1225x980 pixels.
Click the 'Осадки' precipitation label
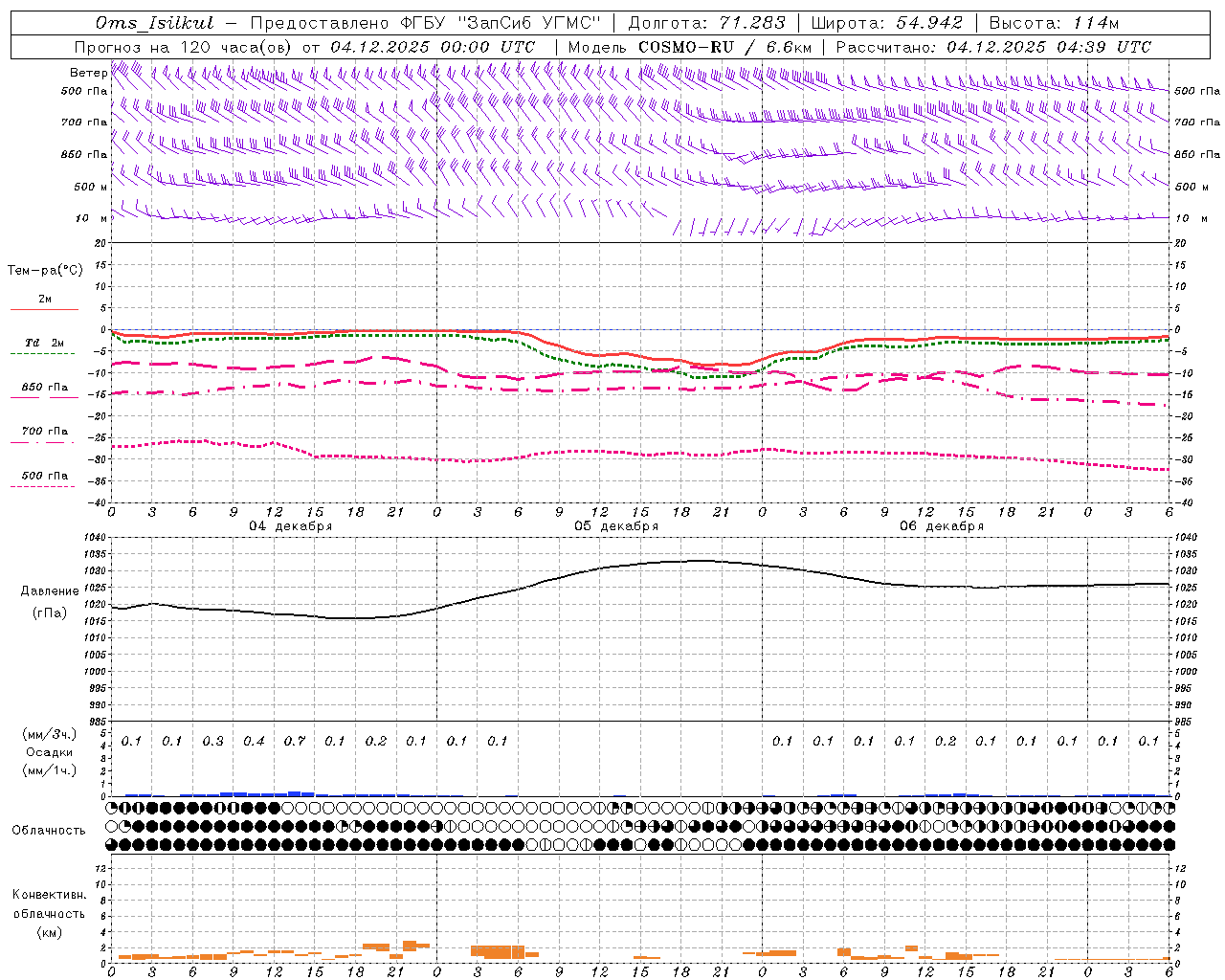(50, 752)
